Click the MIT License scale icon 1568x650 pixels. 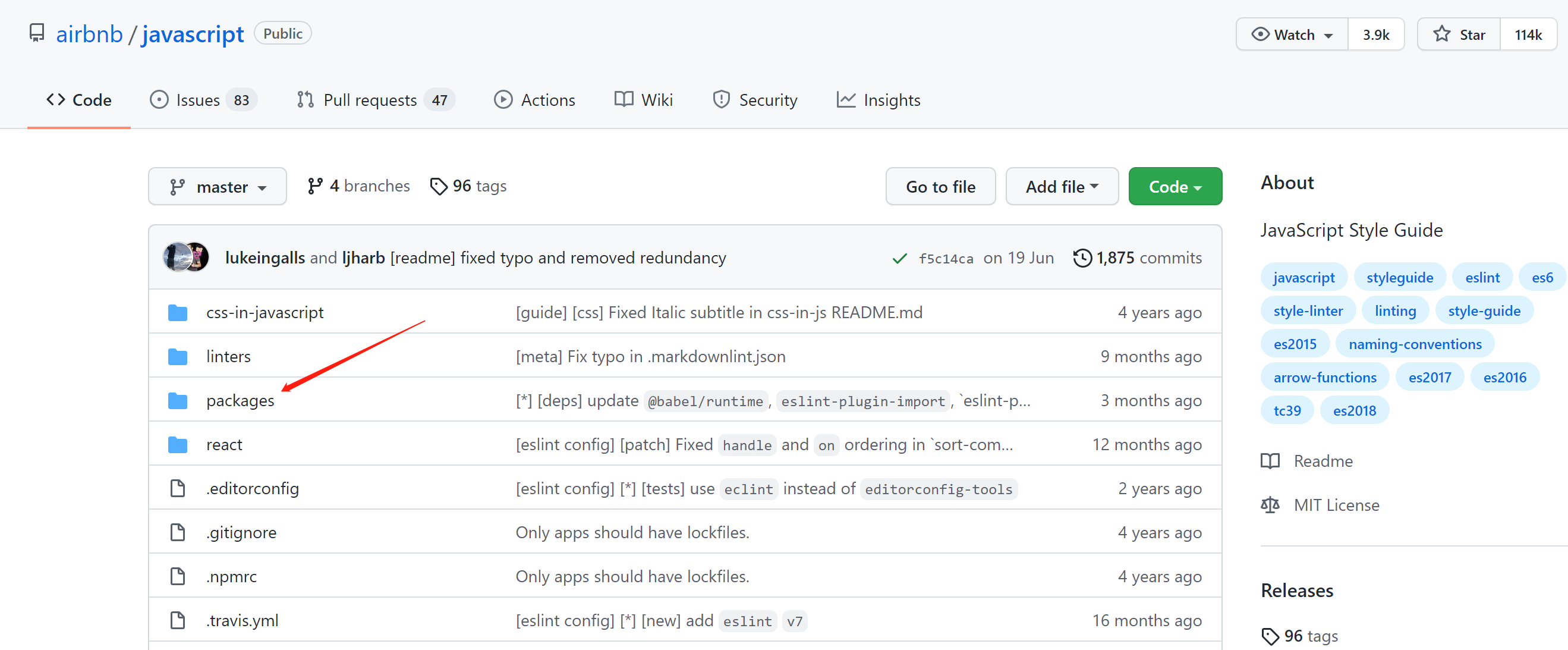[x=1270, y=504]
